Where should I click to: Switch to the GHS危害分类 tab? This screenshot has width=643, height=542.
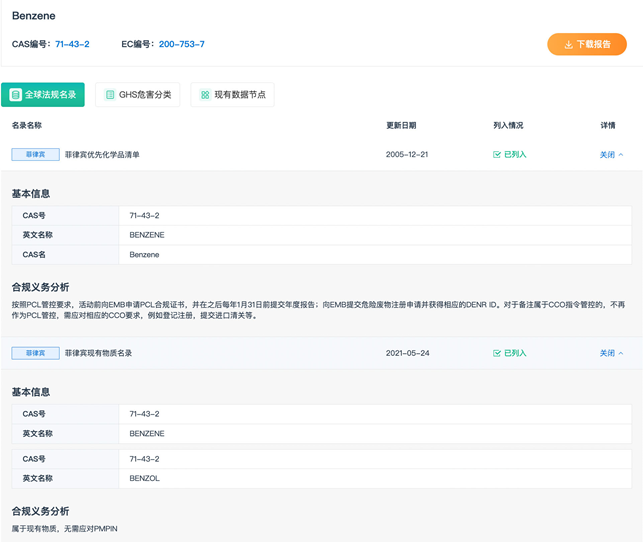[138, 95]
